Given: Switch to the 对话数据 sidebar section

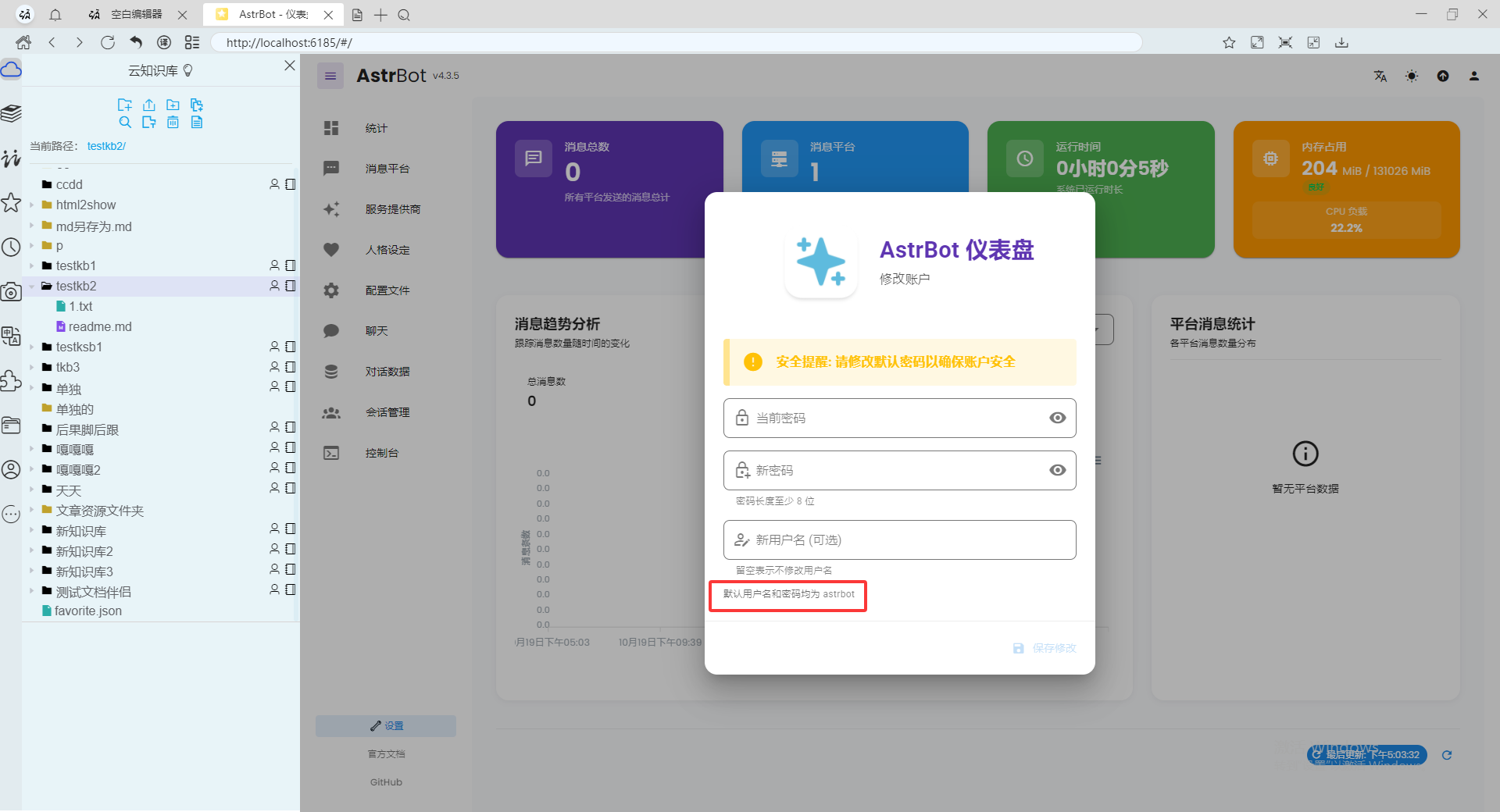Looking at the screenshot, I should tap(388, 371).
